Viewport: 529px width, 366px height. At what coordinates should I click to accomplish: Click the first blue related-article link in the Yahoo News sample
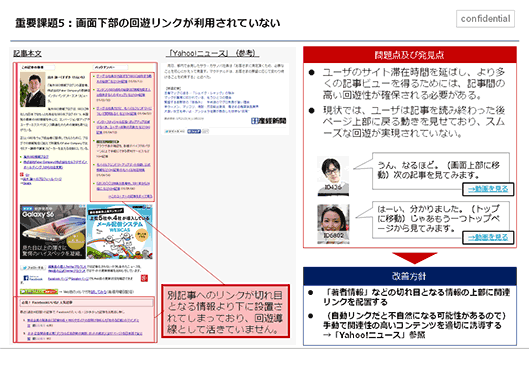coord(199,93)
